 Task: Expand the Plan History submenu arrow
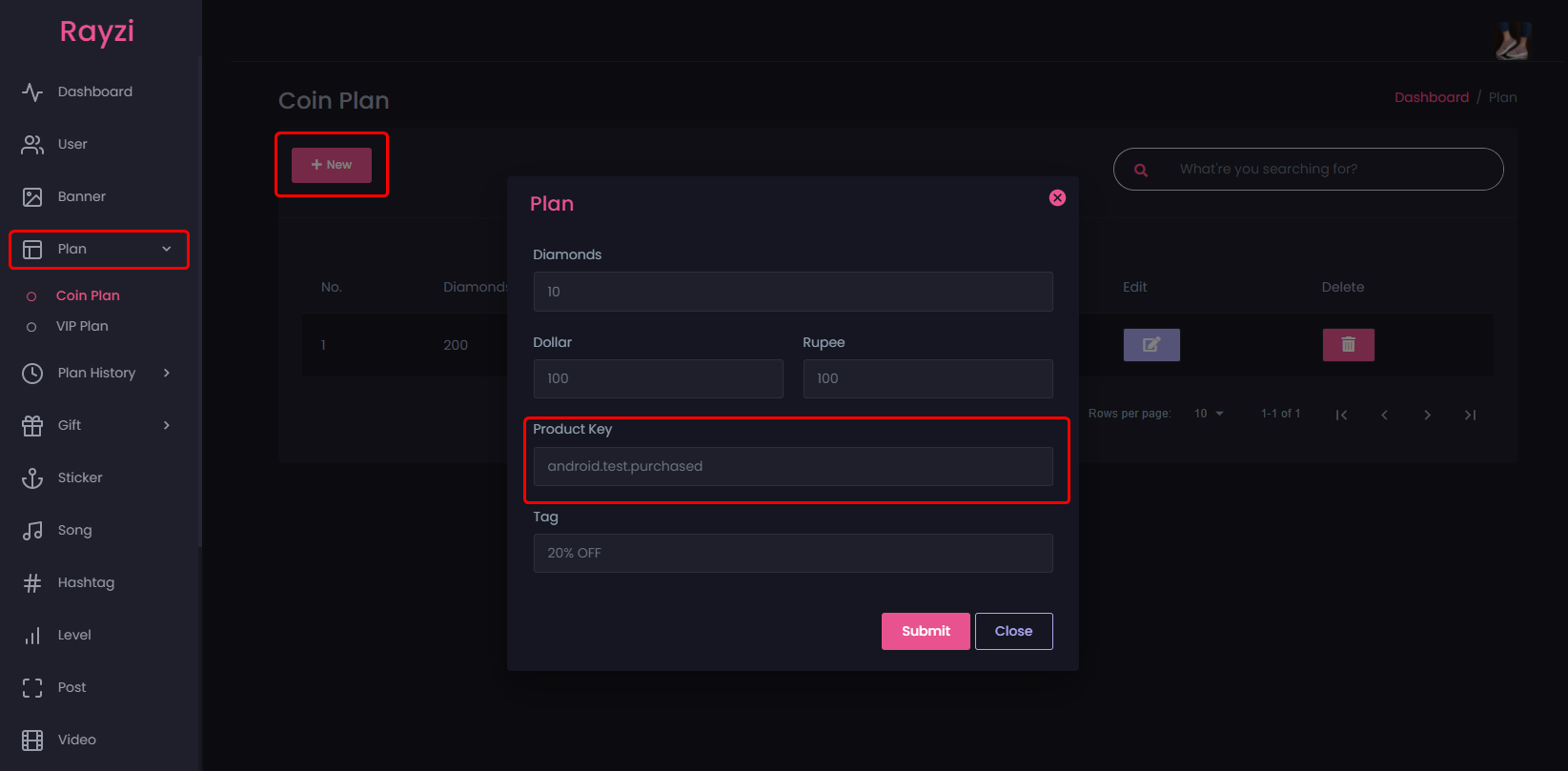167,373
